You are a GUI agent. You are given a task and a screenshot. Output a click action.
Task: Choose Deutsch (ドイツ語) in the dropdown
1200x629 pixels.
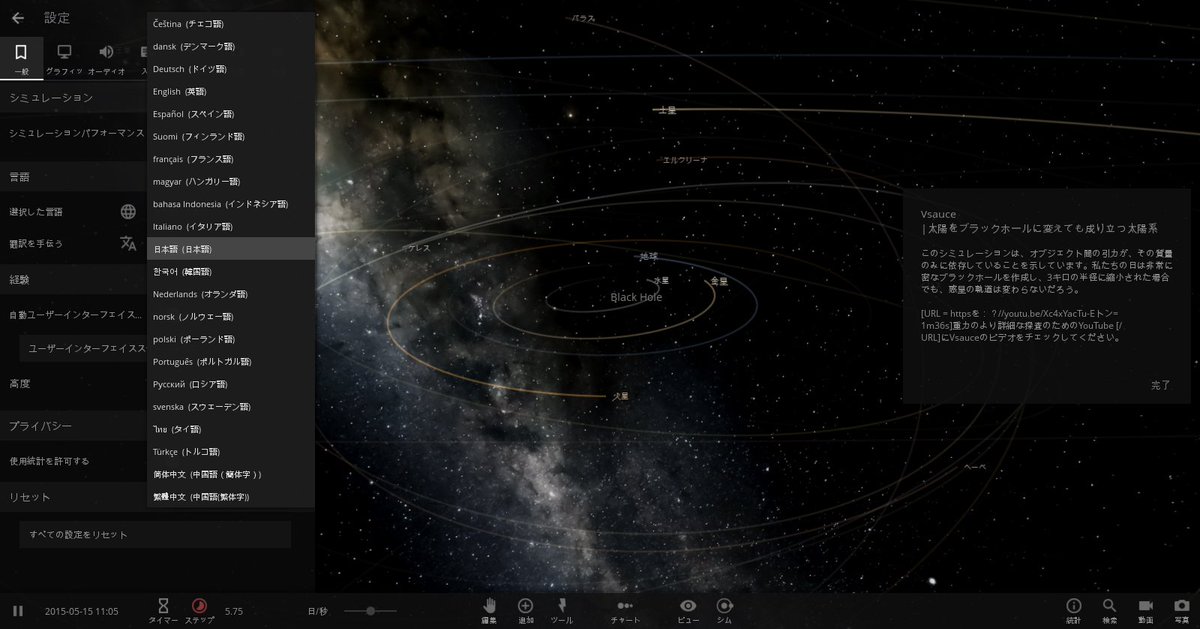point(231,69)
